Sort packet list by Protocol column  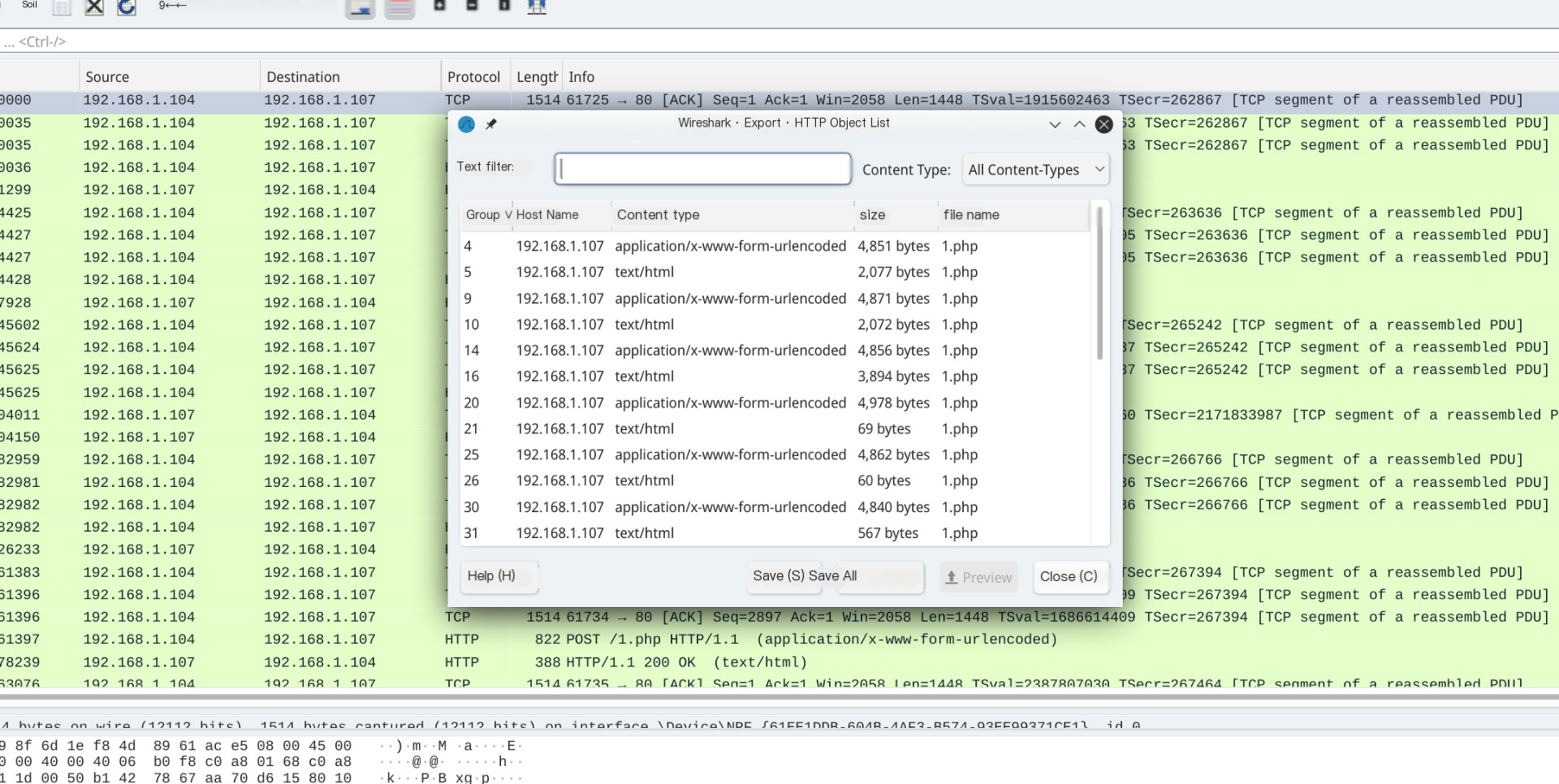point(476,77)
